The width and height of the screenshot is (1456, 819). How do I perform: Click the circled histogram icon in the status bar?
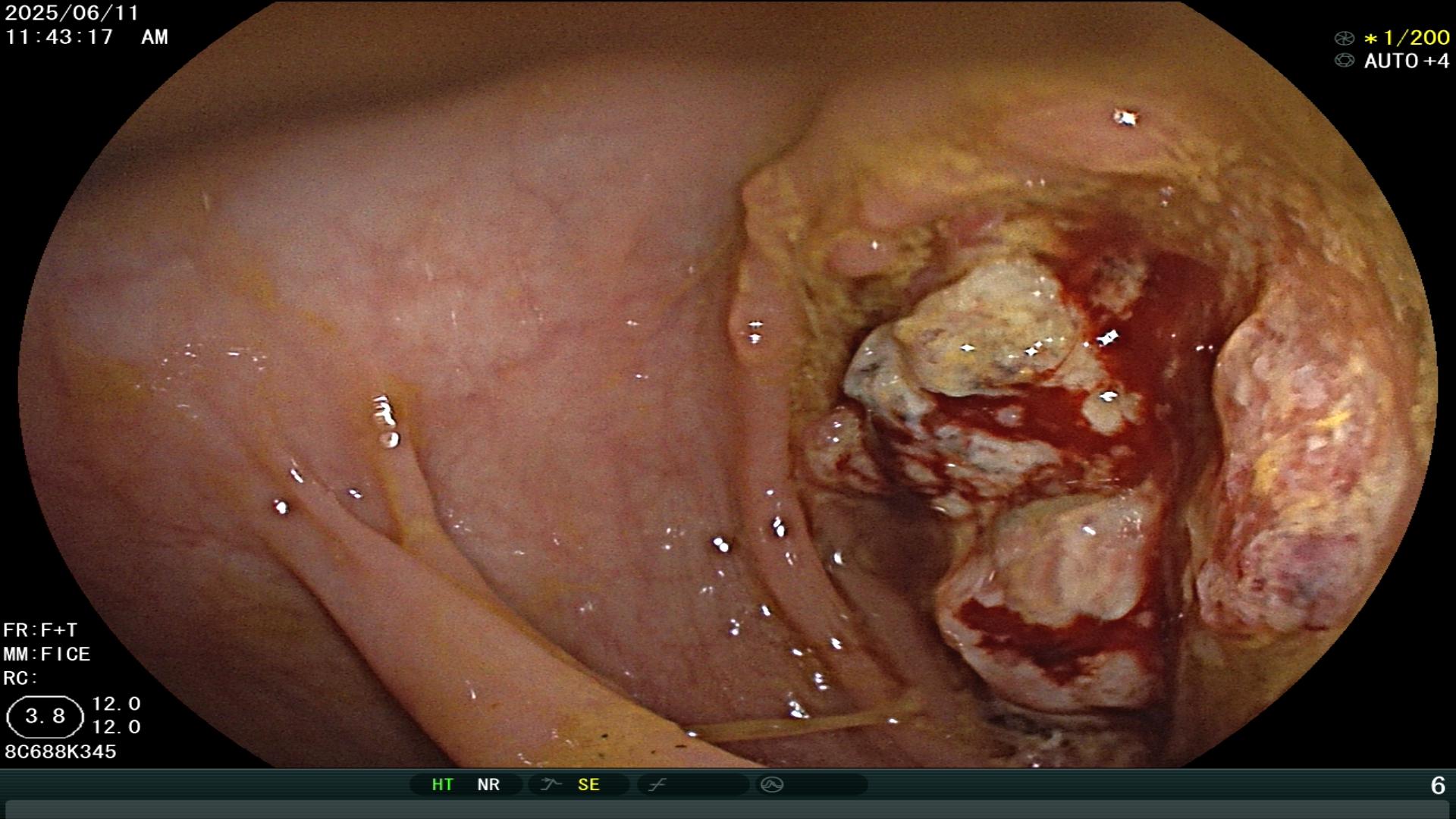[x=772, y=785]
